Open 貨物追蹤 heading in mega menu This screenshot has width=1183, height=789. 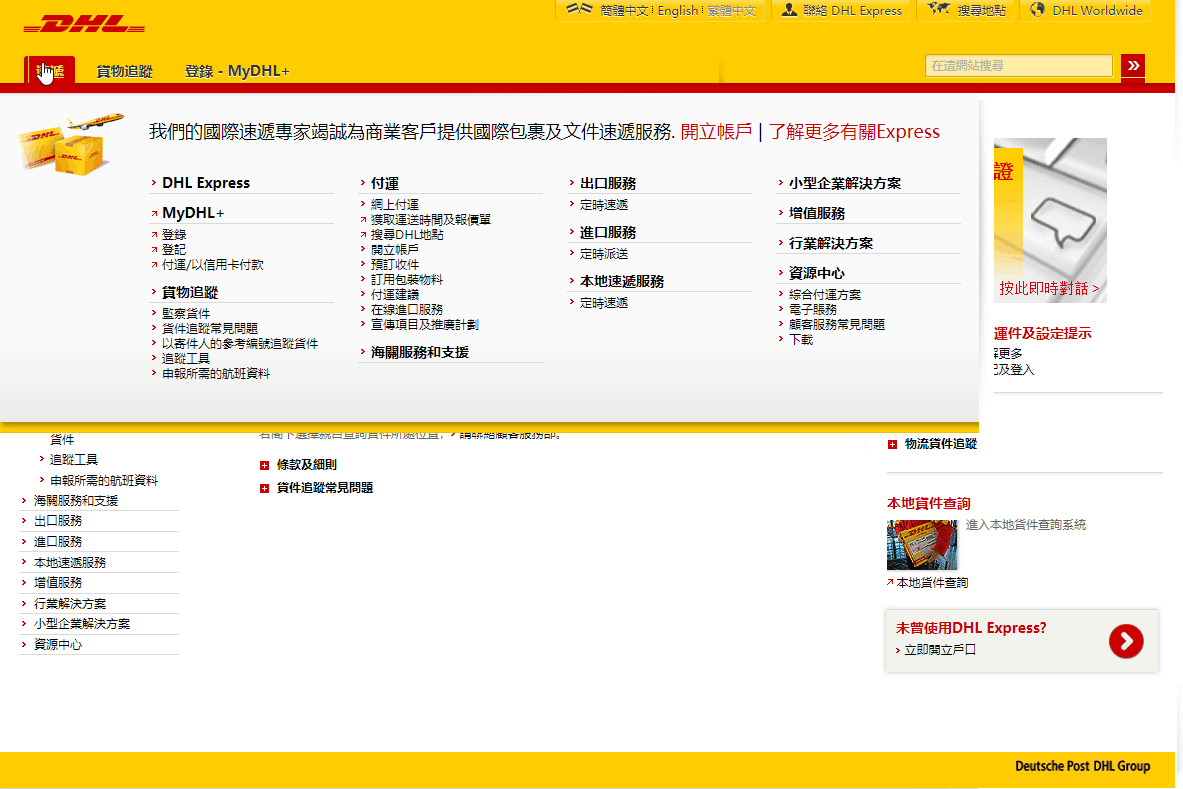[x=190, y=293]
